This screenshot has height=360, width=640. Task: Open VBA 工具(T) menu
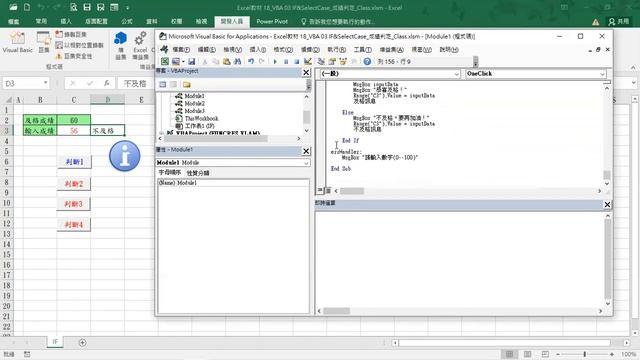coord(362,49)
